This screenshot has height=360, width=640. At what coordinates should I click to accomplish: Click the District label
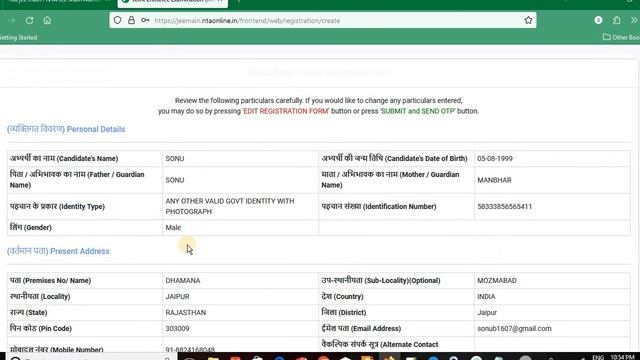click(344, 312)
